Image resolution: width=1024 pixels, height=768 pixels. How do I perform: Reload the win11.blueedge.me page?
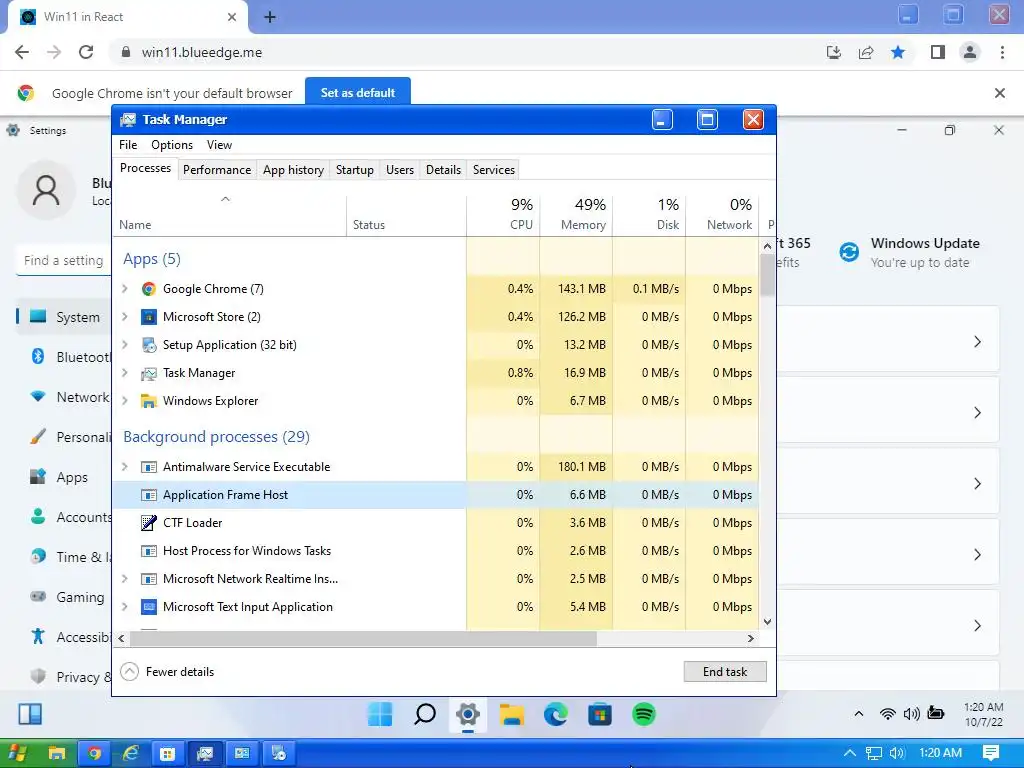[86, 52]
